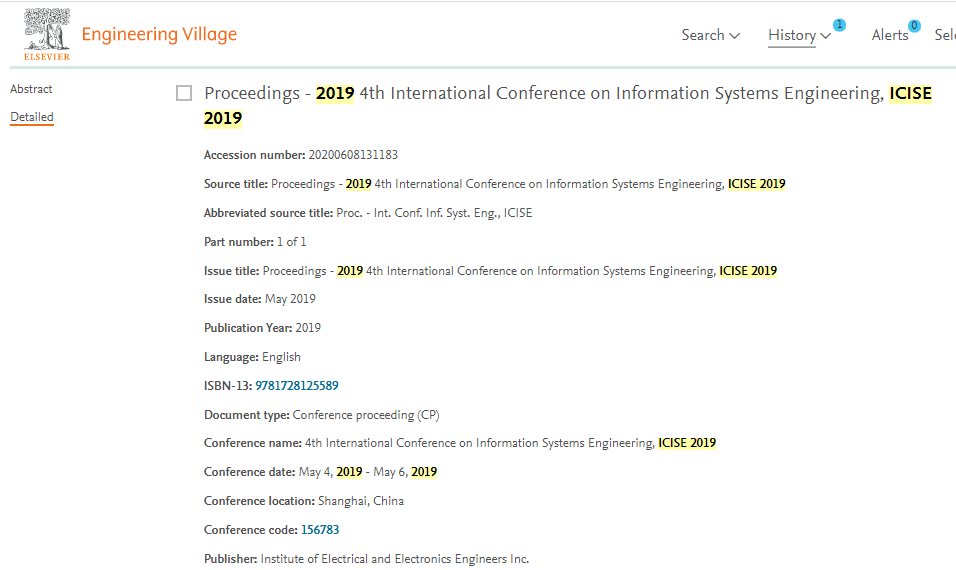Open the History dropdown menu

[799, 35]
